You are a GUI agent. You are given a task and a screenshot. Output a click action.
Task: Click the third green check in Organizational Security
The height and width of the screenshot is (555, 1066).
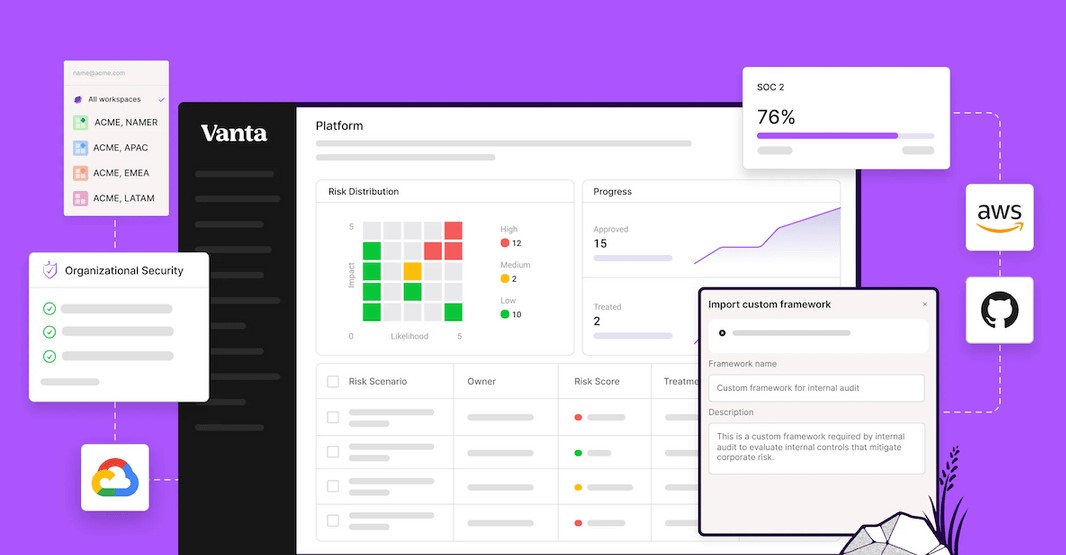(x=49, y=356)
